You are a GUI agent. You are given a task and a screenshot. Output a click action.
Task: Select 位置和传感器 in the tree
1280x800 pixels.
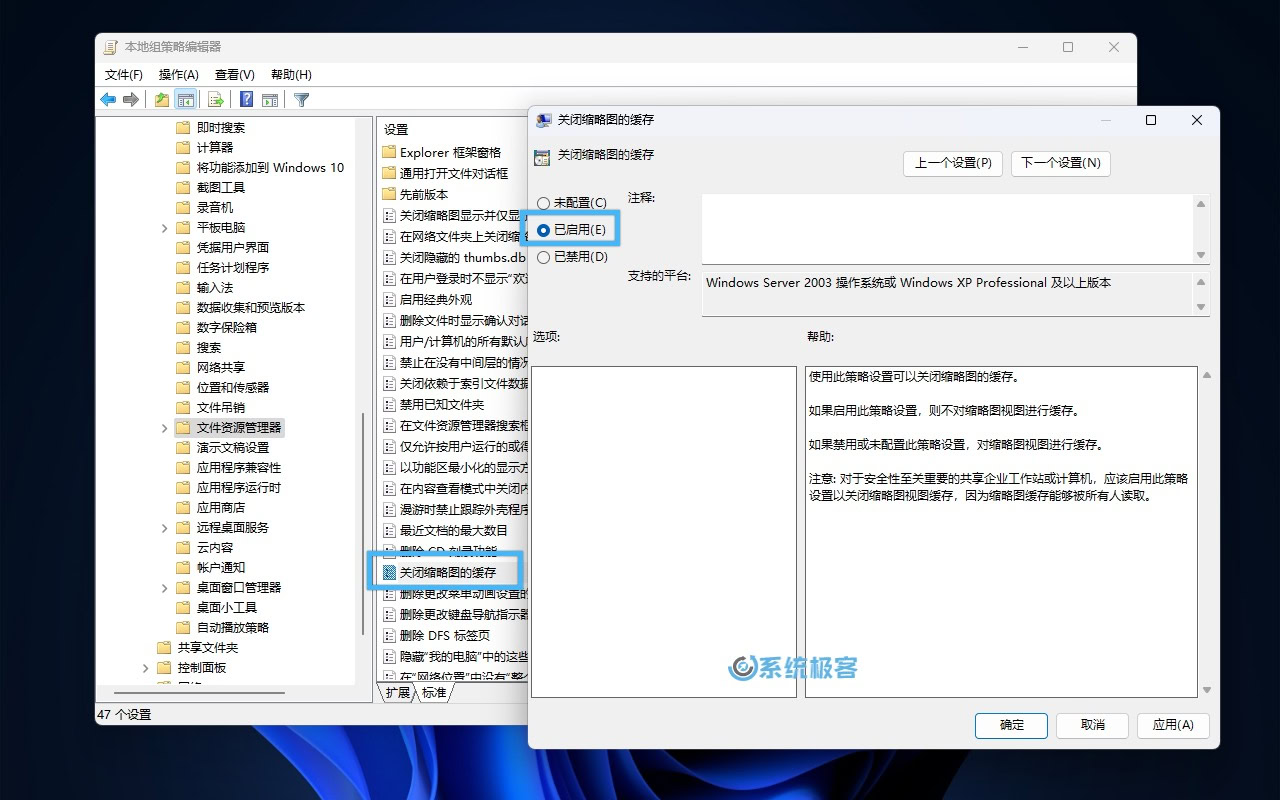(233, 387)
